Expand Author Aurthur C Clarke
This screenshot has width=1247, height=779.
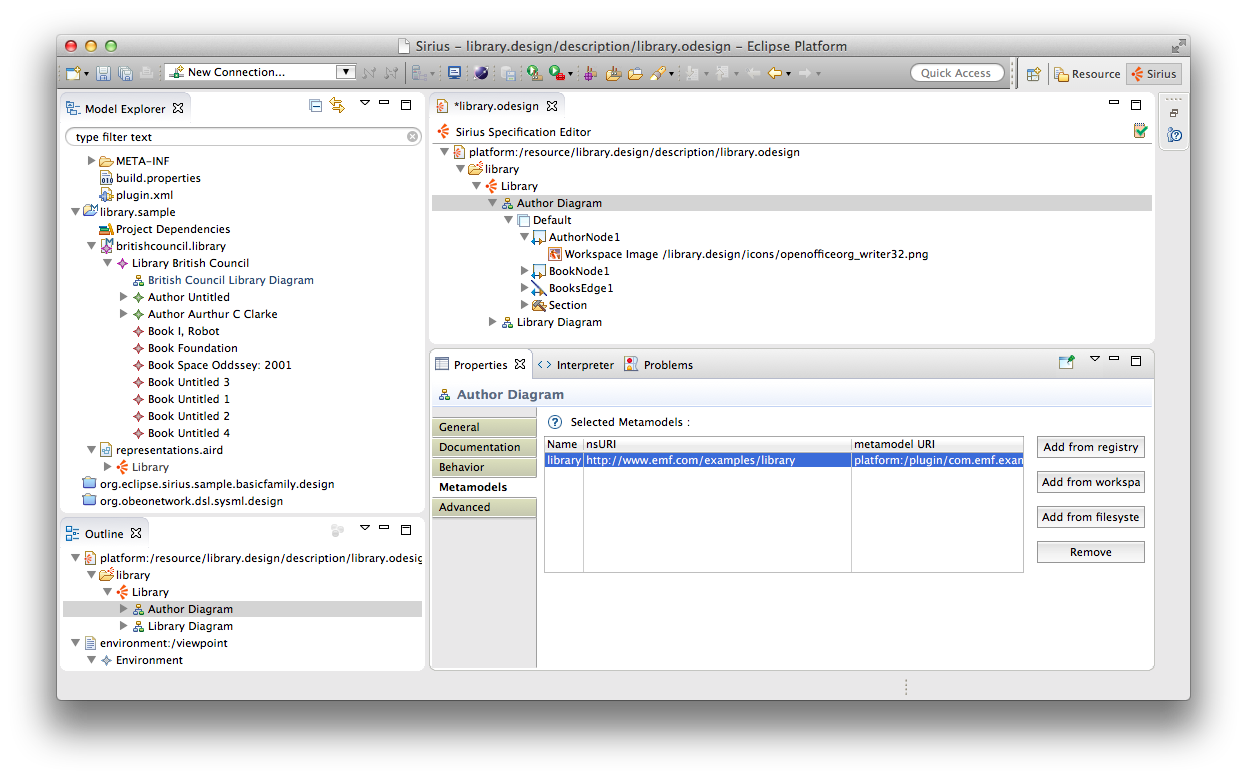[x=123, y=314]
